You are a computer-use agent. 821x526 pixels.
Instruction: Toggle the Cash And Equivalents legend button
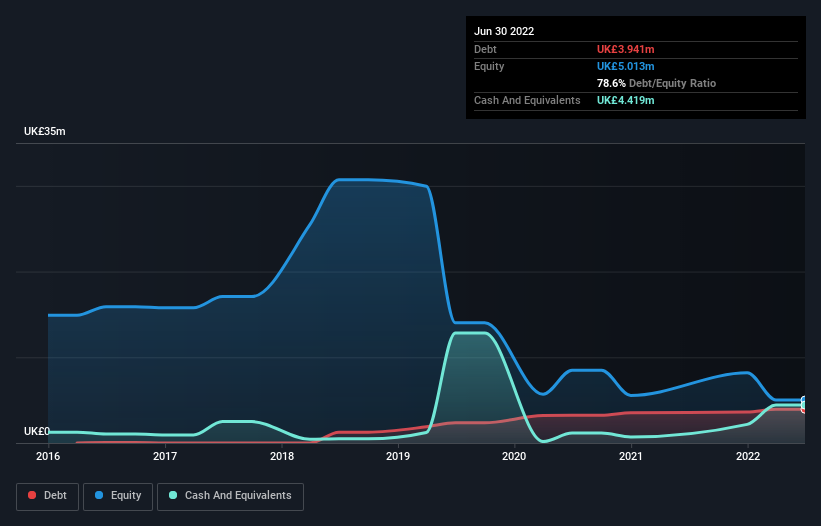tap(230, 496)
